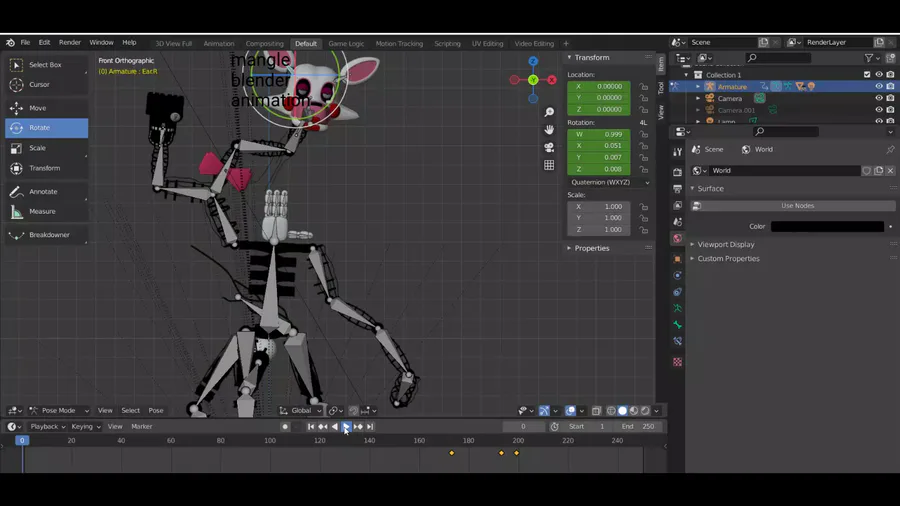Click the Blender logo menu icon

[x=10, y=42]
